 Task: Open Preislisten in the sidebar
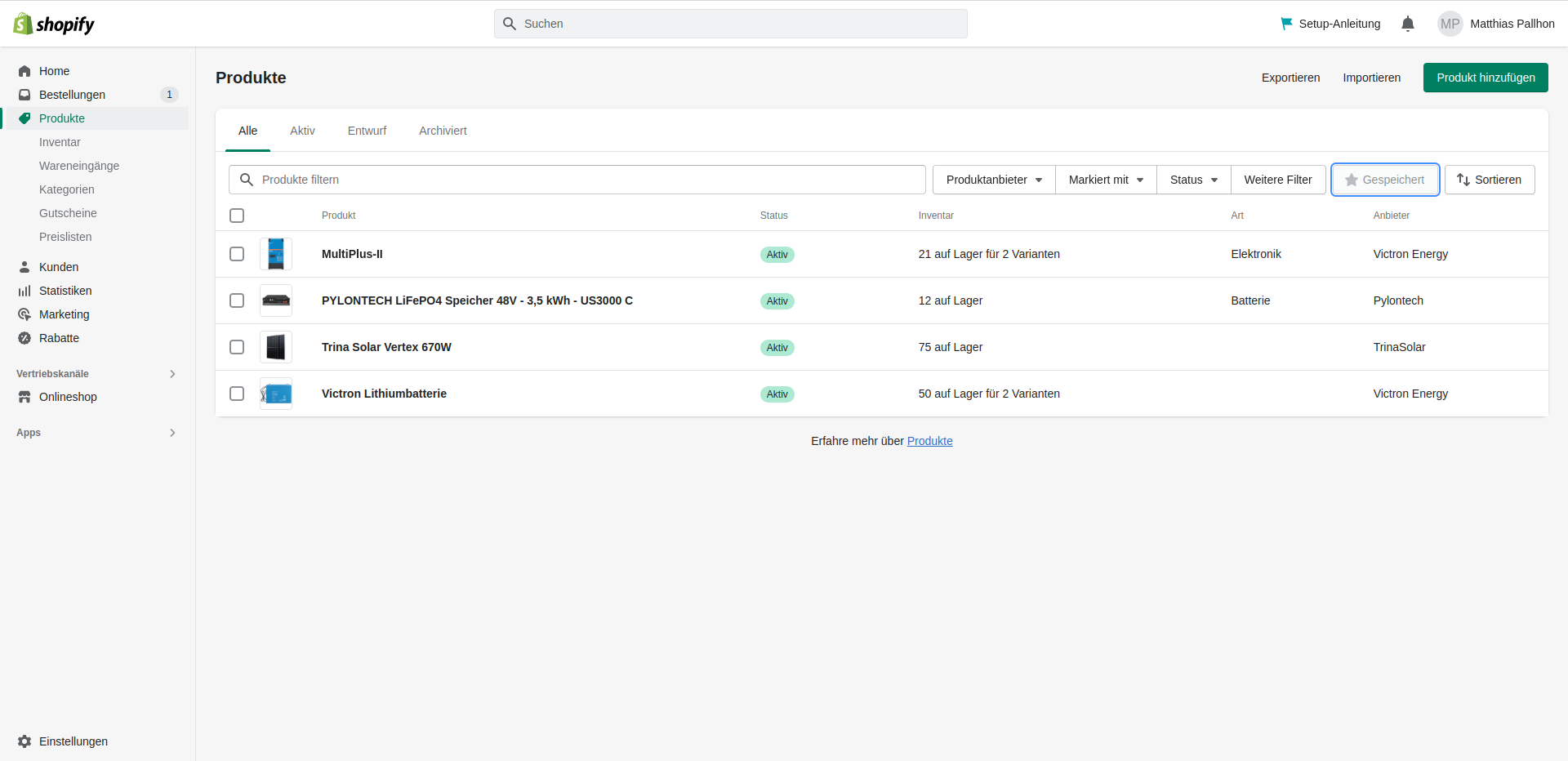[65, 237]
